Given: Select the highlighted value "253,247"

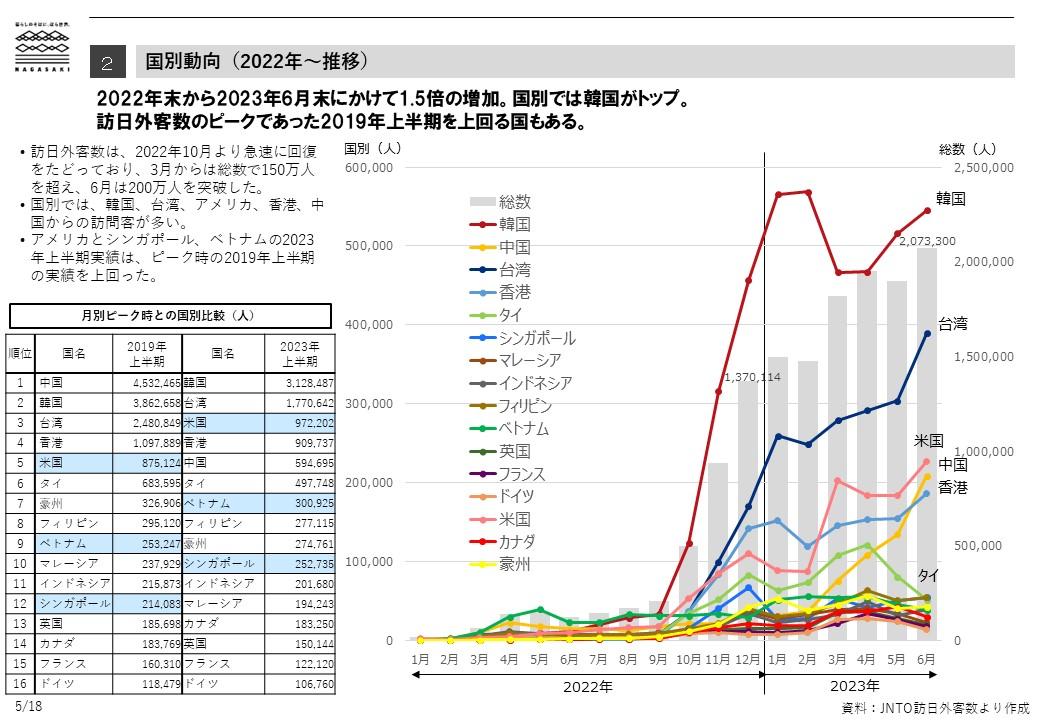Looking at the screenshot, I should tap(161, 544).
